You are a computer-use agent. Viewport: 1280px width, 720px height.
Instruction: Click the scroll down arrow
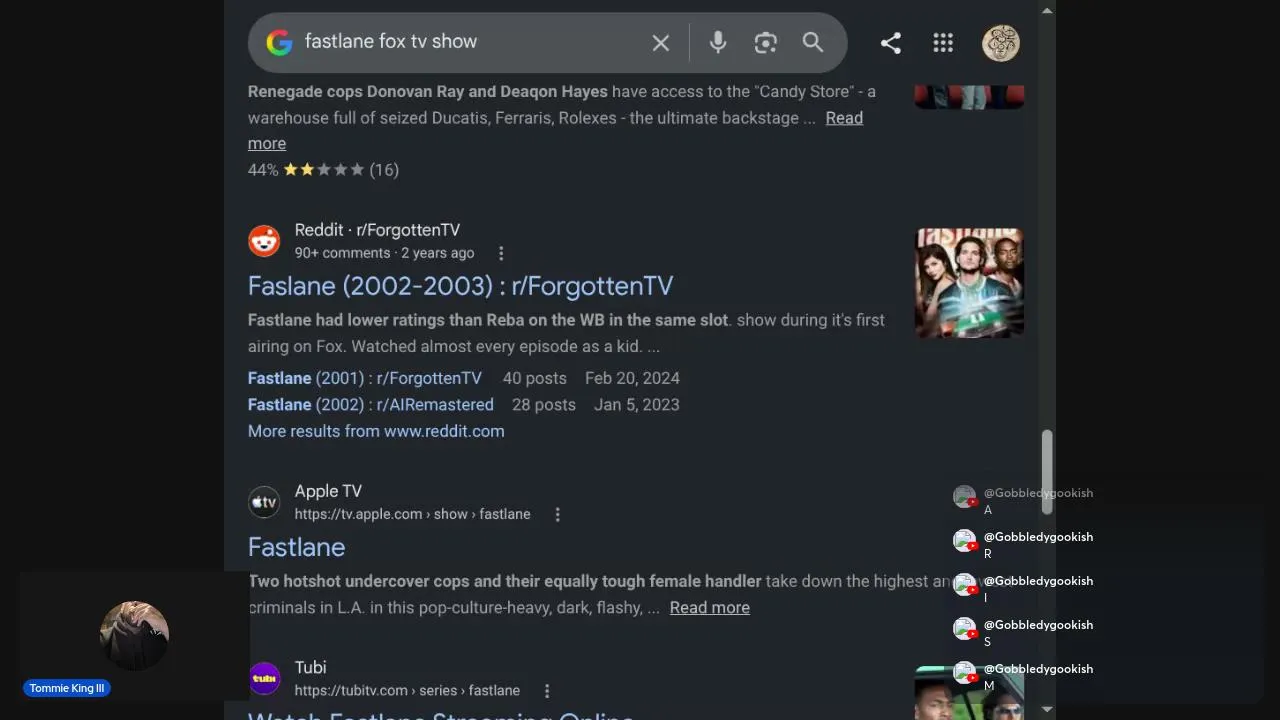1047,710
